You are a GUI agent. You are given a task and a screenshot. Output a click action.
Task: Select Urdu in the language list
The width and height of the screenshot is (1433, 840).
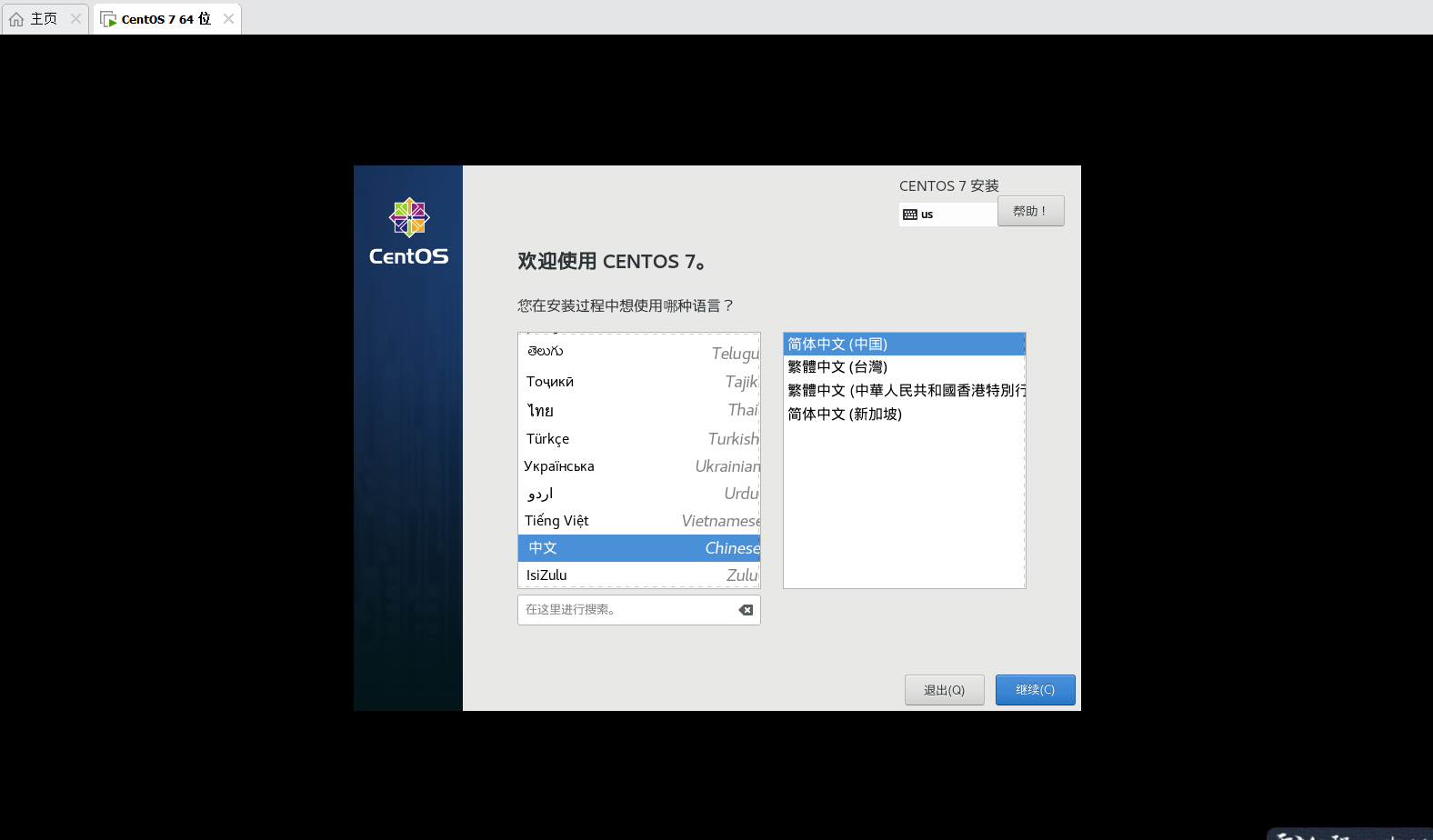click(639, 493)
